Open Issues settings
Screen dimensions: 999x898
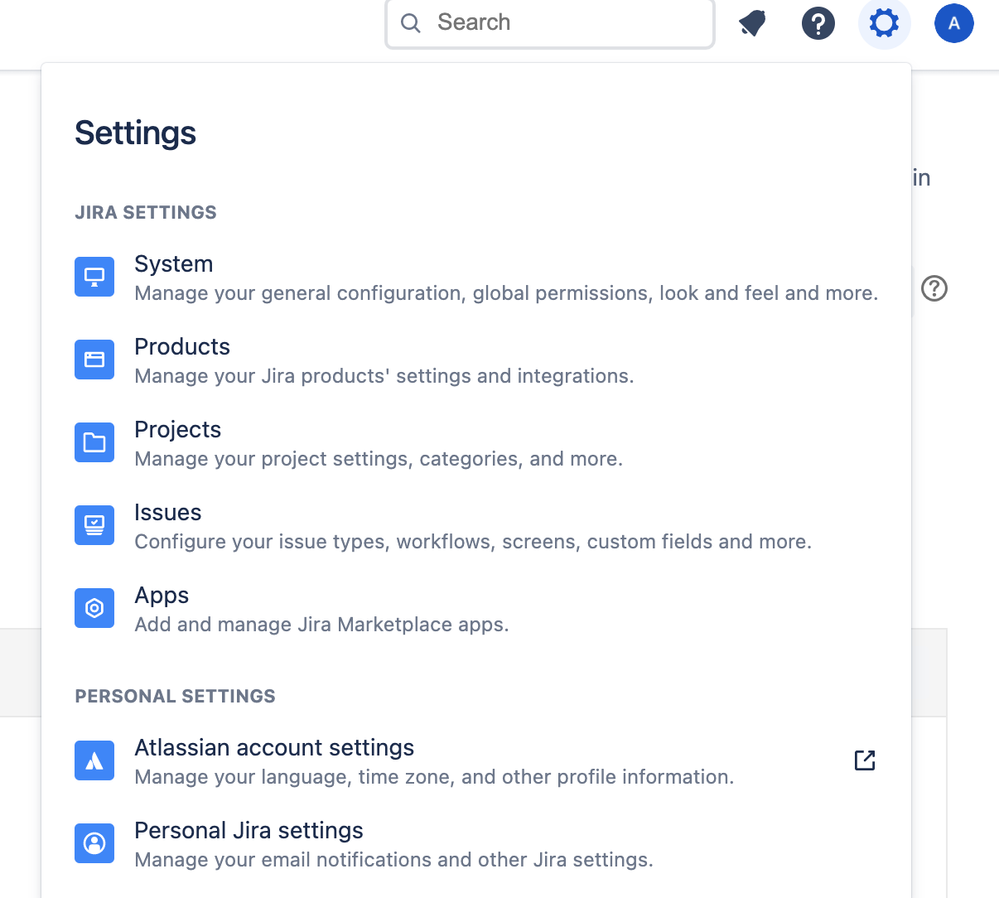477,526
